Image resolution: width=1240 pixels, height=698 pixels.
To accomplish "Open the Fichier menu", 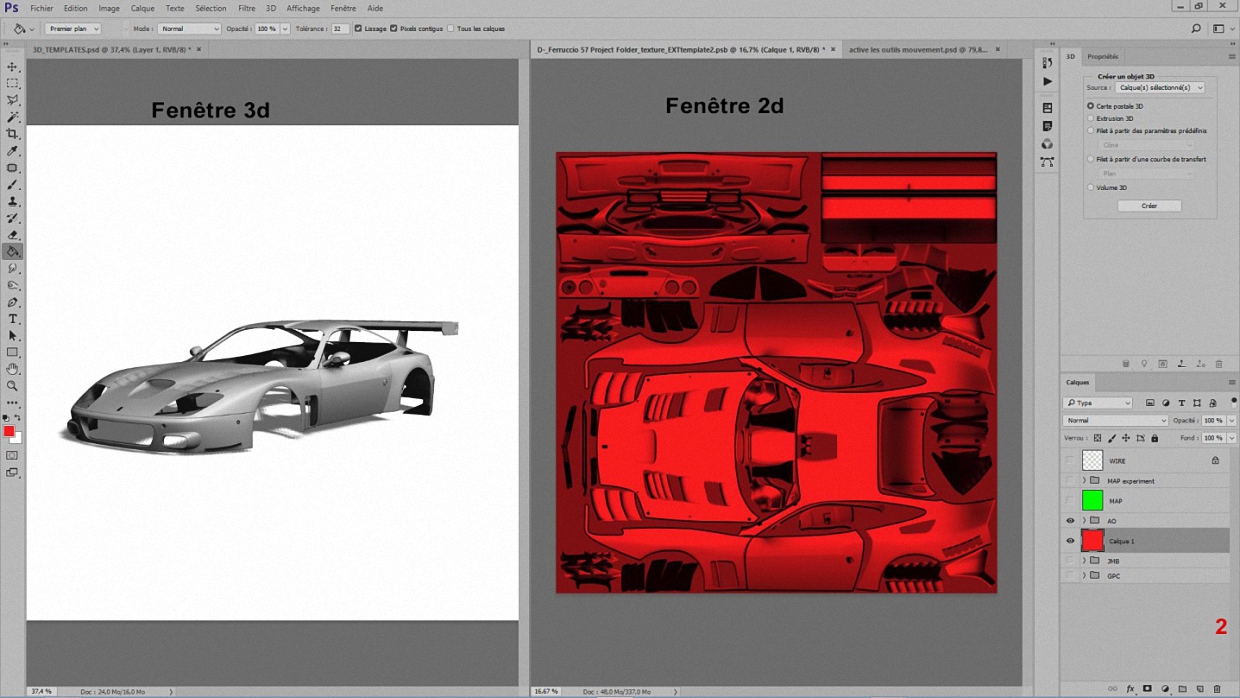I will [42, 8].
